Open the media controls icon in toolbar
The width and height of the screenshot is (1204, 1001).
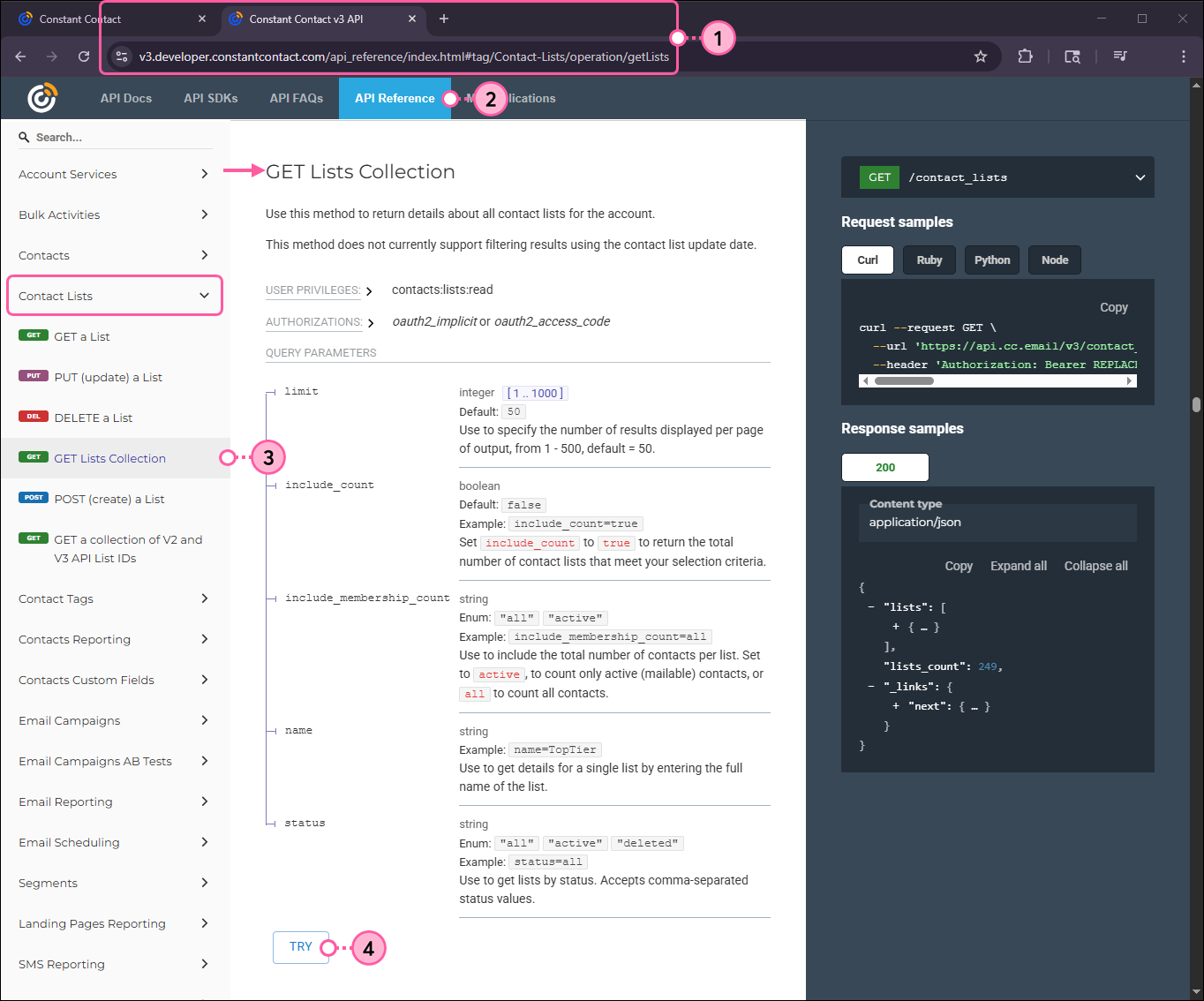pyautogui.click(x=1120, y=56)
